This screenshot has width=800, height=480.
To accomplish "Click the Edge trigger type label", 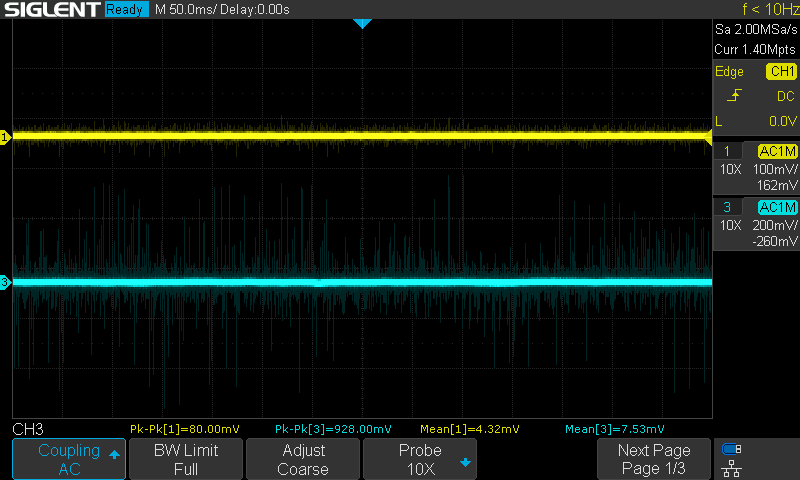I will coord(729,72).
